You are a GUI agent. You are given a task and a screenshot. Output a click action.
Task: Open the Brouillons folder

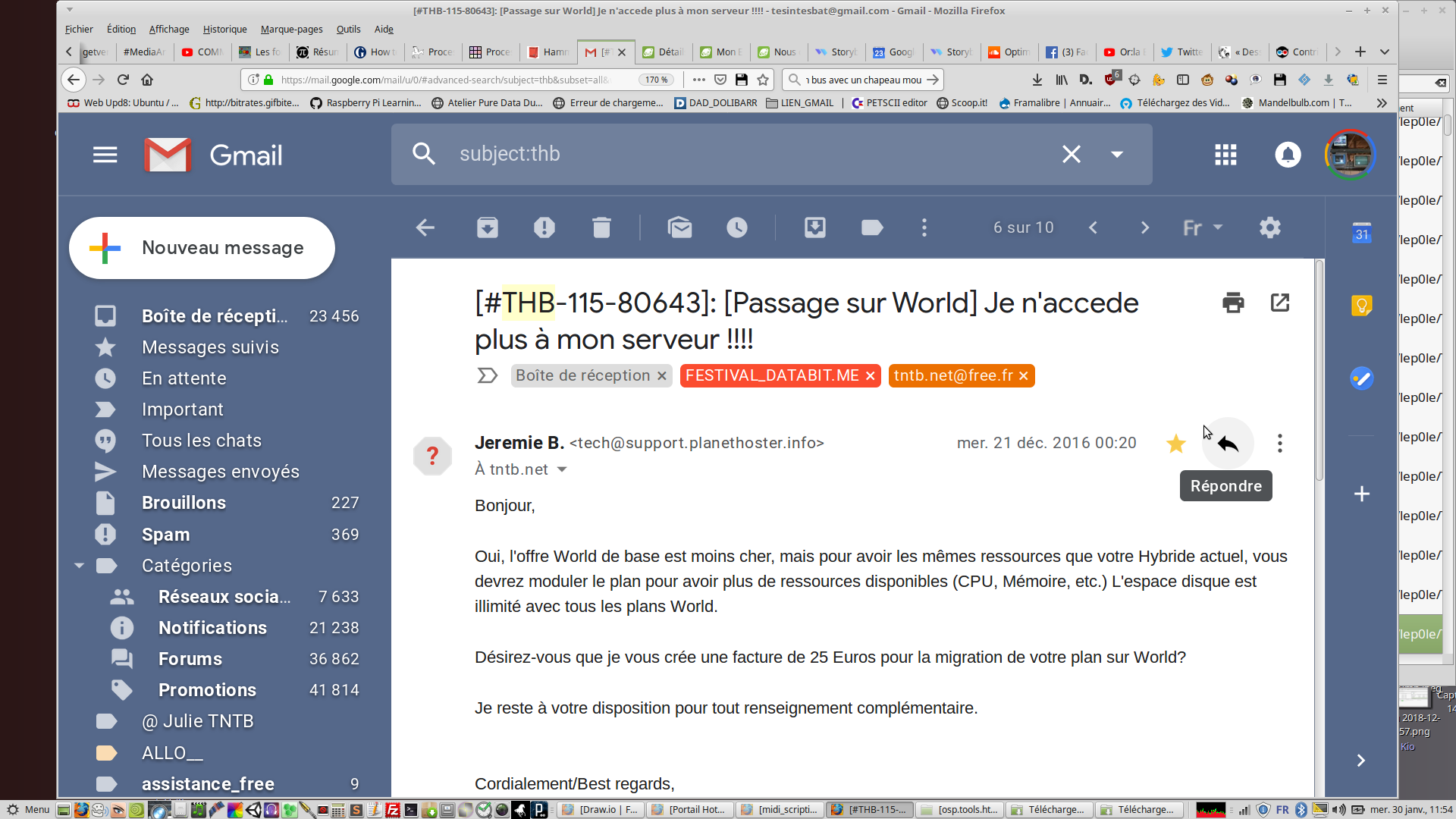(x=184, y=503)
